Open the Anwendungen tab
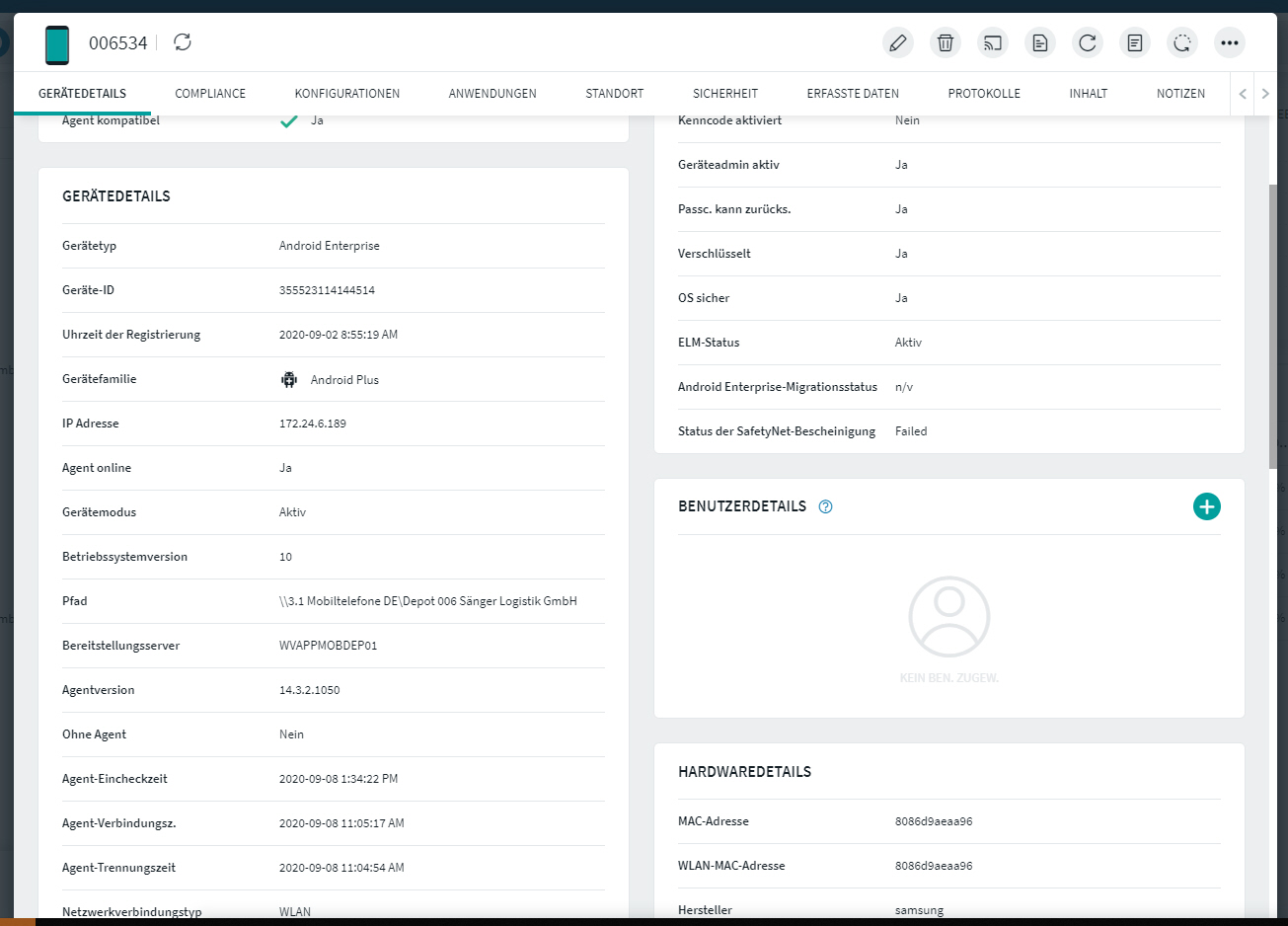Viewport: 1288px width, 926px height. [x=492, y=94]
